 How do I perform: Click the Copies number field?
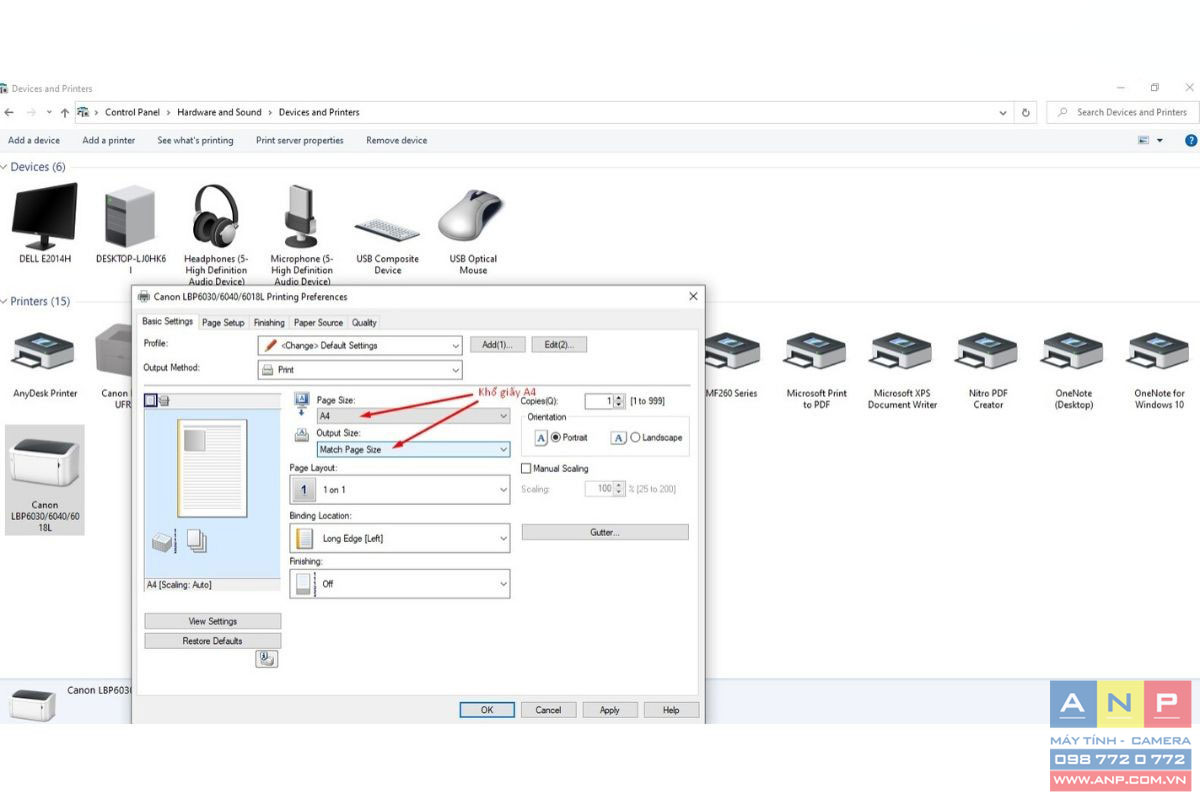(x=598, y=401)
